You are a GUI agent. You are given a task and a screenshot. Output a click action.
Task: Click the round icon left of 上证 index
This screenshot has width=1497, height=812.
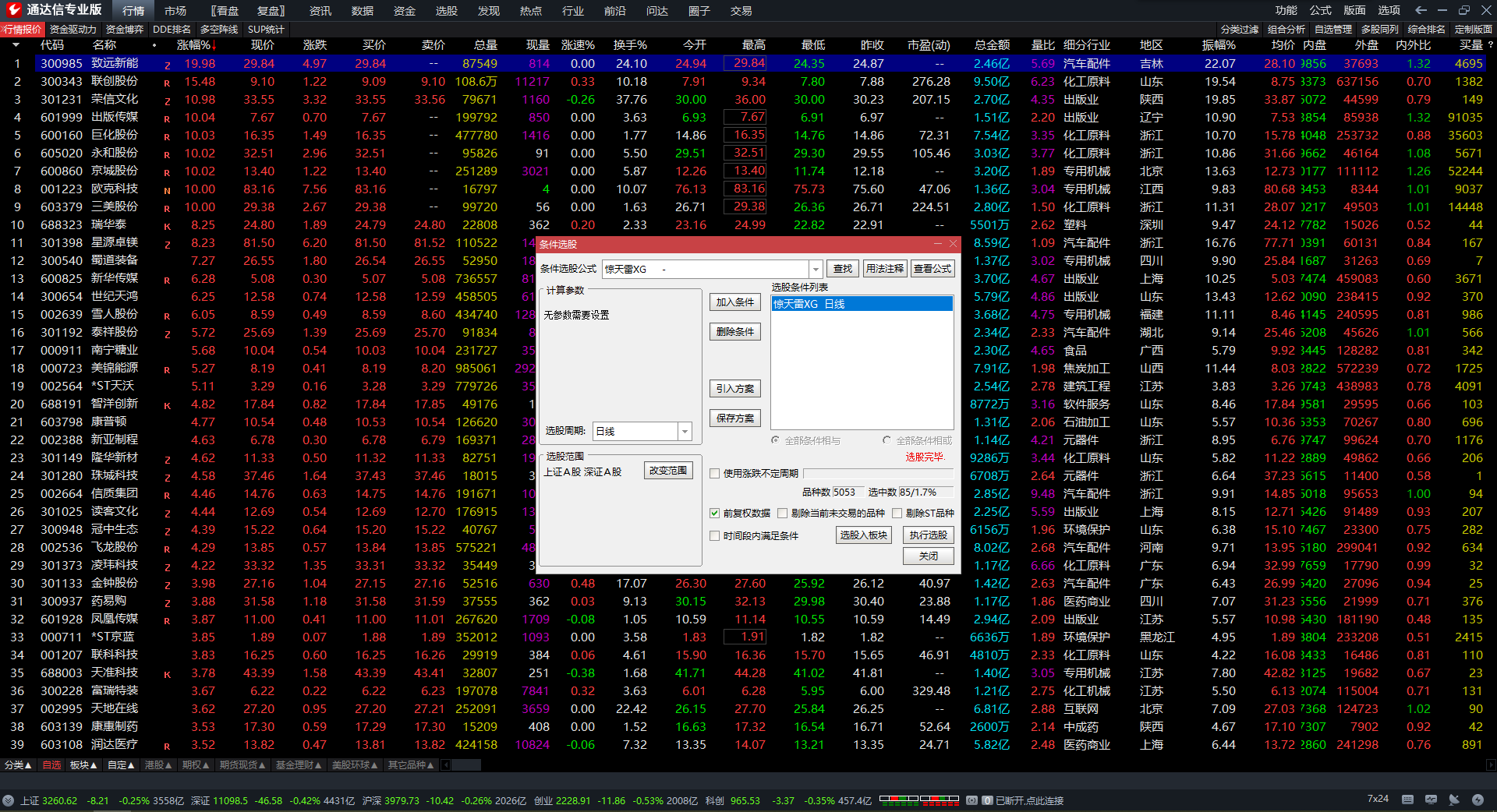click(x=9, y=800)
